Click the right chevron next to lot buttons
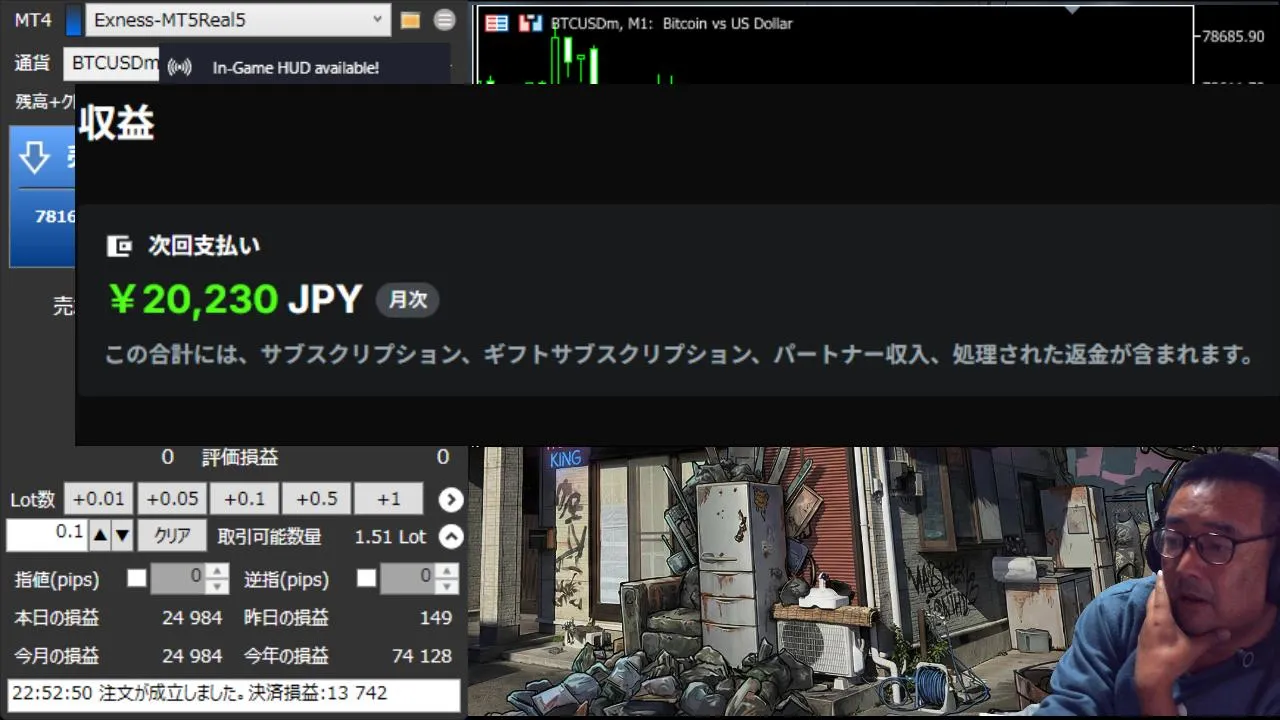This screenshot has width=1280, height=720. coord(451,499)
